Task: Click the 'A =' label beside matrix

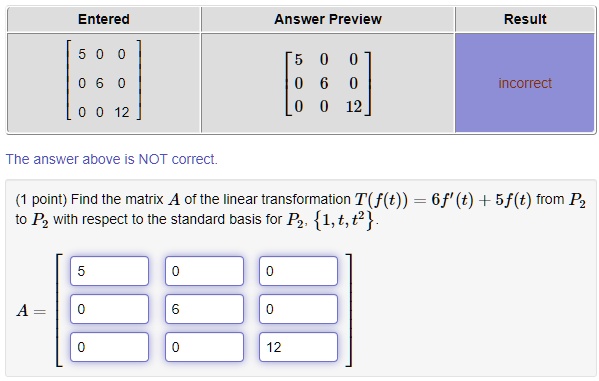Action: click(31, 311)
